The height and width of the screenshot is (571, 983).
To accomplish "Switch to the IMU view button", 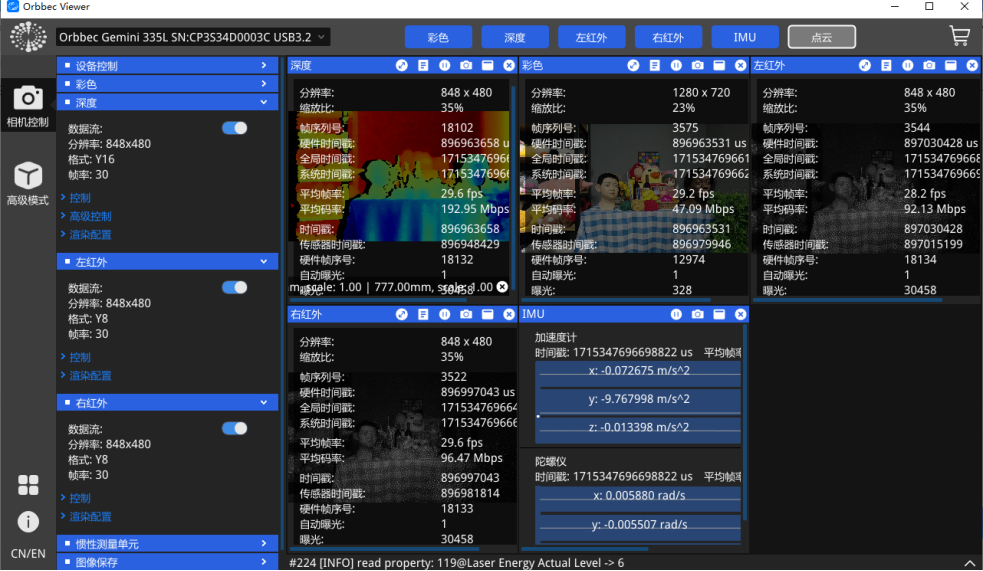I will tap(744, 37).
